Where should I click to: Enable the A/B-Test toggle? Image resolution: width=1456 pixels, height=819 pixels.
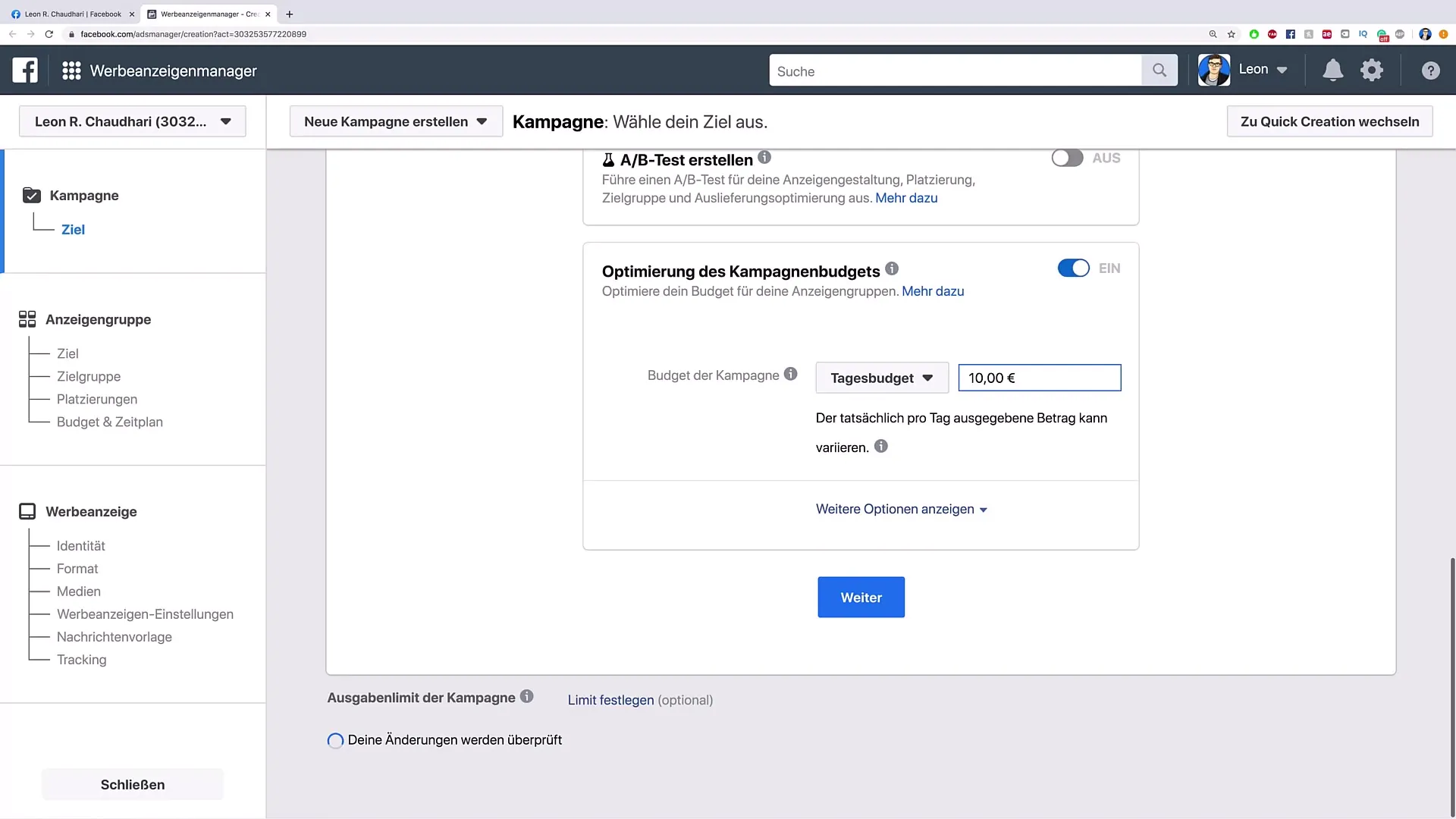[1067, 158]
